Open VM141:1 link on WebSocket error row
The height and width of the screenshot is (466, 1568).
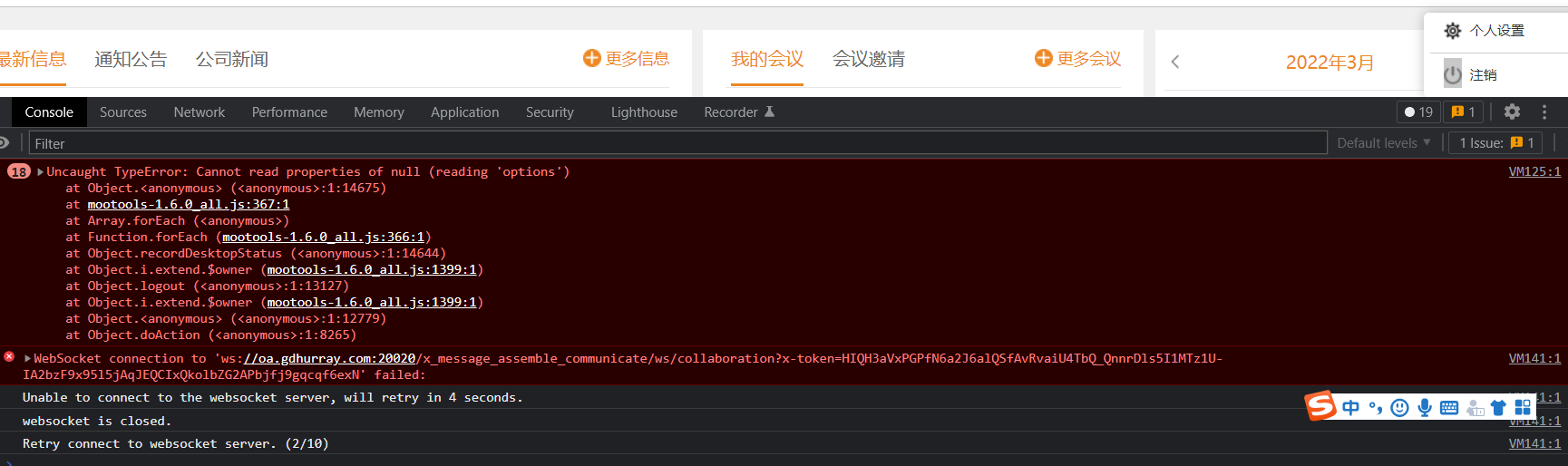[1534, 358]
